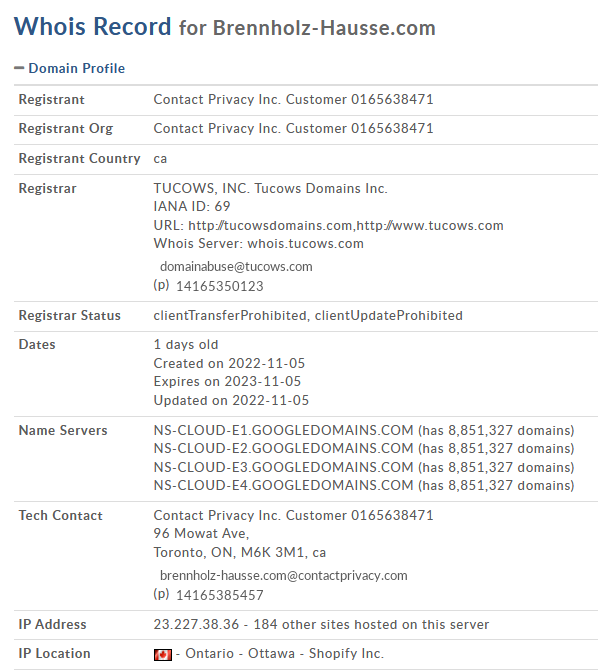Click the Tech Contact row label

60,515
